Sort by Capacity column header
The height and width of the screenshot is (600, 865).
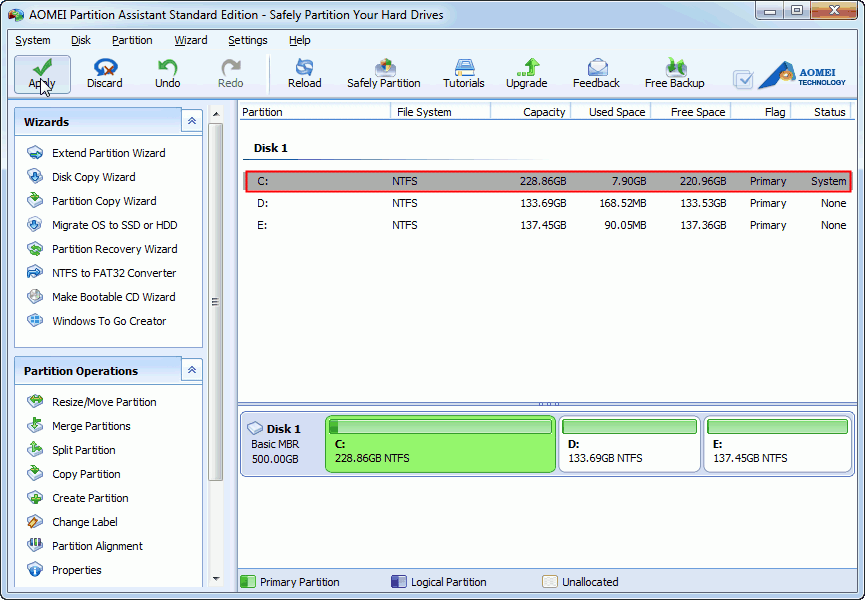[530, 112]
